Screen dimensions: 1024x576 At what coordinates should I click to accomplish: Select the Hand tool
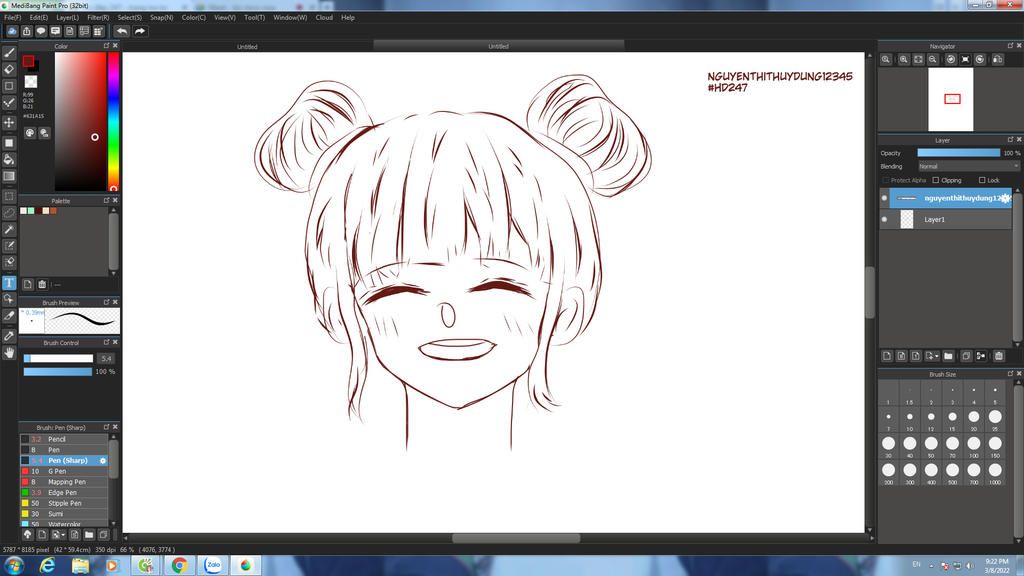tap(9, 353)
